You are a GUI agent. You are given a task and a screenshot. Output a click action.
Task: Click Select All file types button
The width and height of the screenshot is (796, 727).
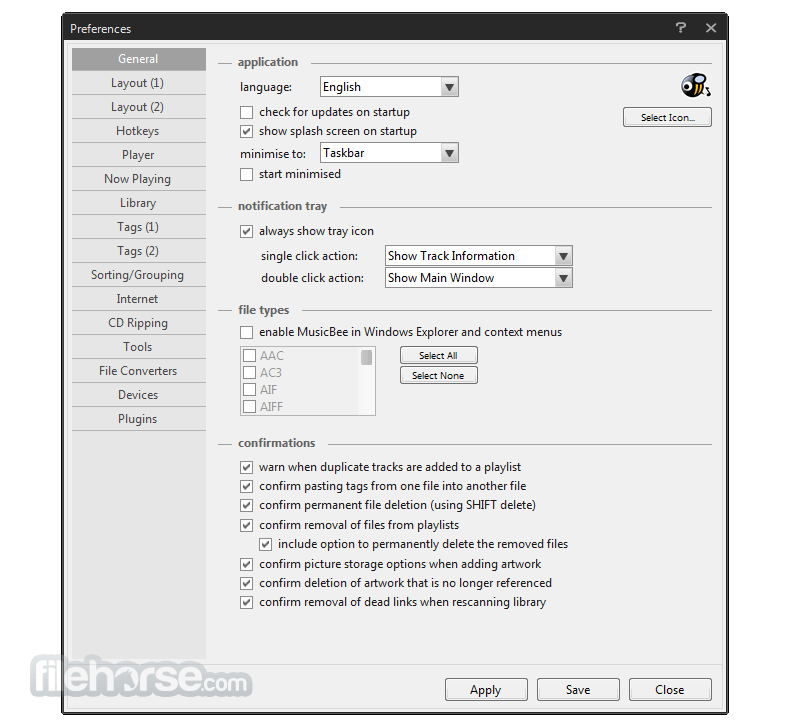pos(438,355)
